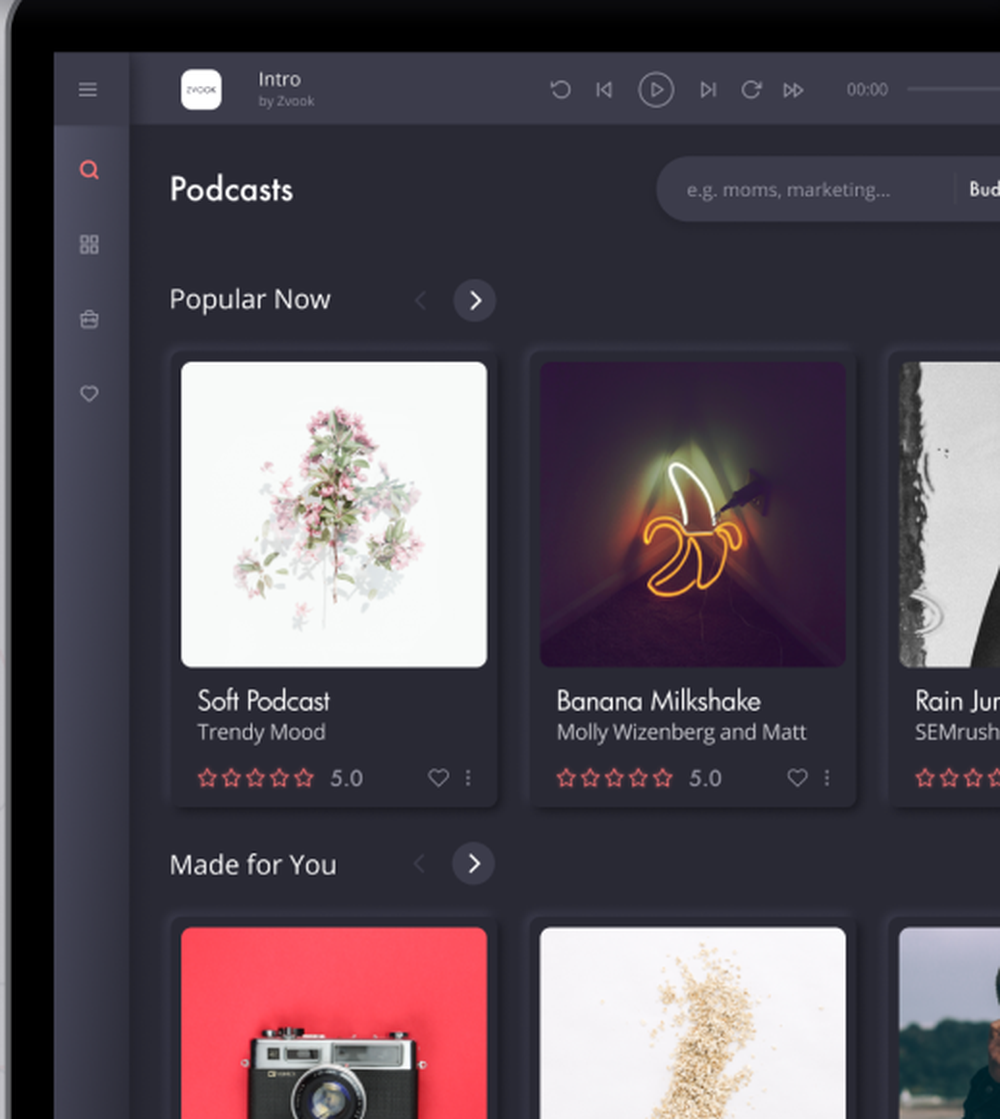Skip forward with the fast-forward icon

(x=794, y=90)
